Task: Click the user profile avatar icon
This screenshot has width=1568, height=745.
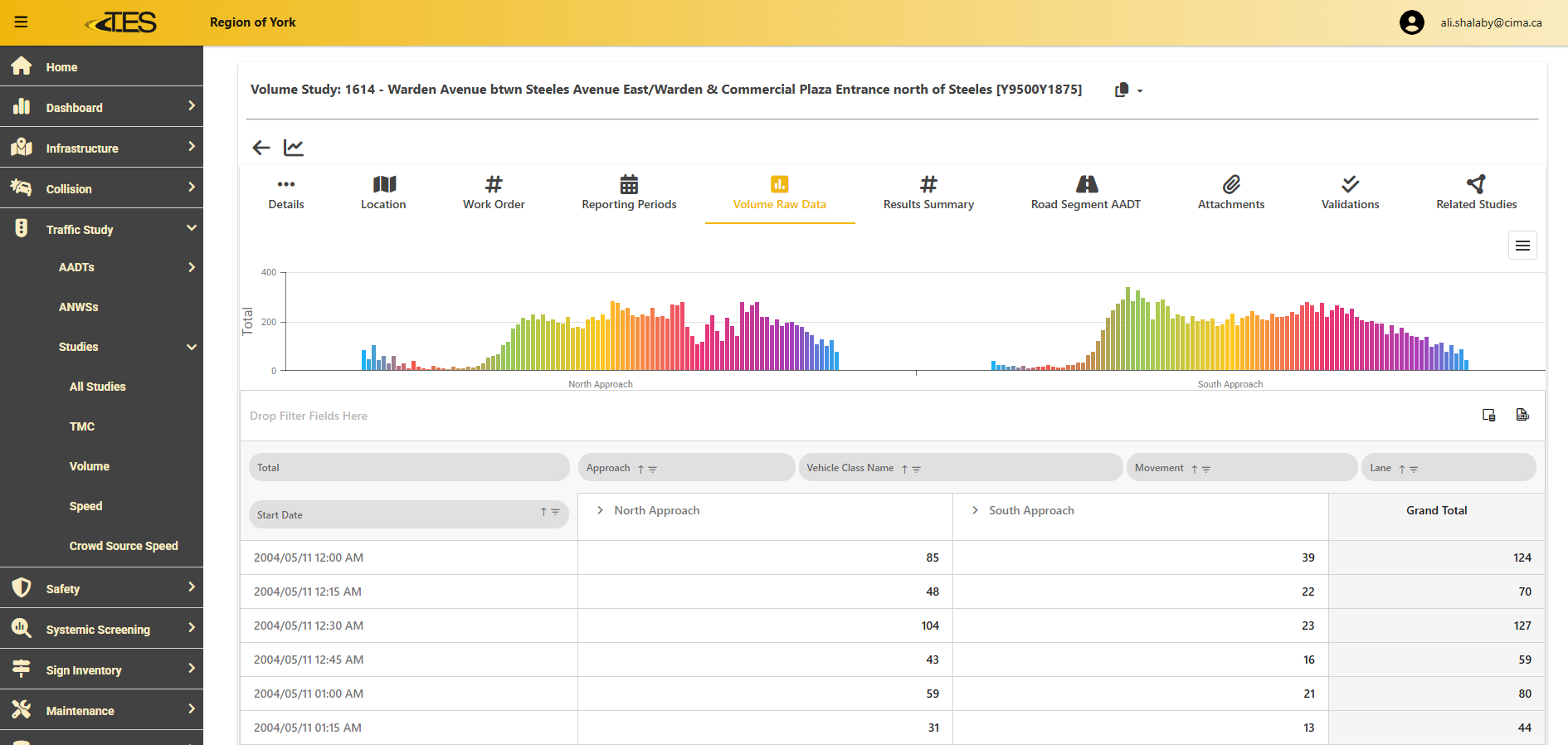Action: [1411, 22]
